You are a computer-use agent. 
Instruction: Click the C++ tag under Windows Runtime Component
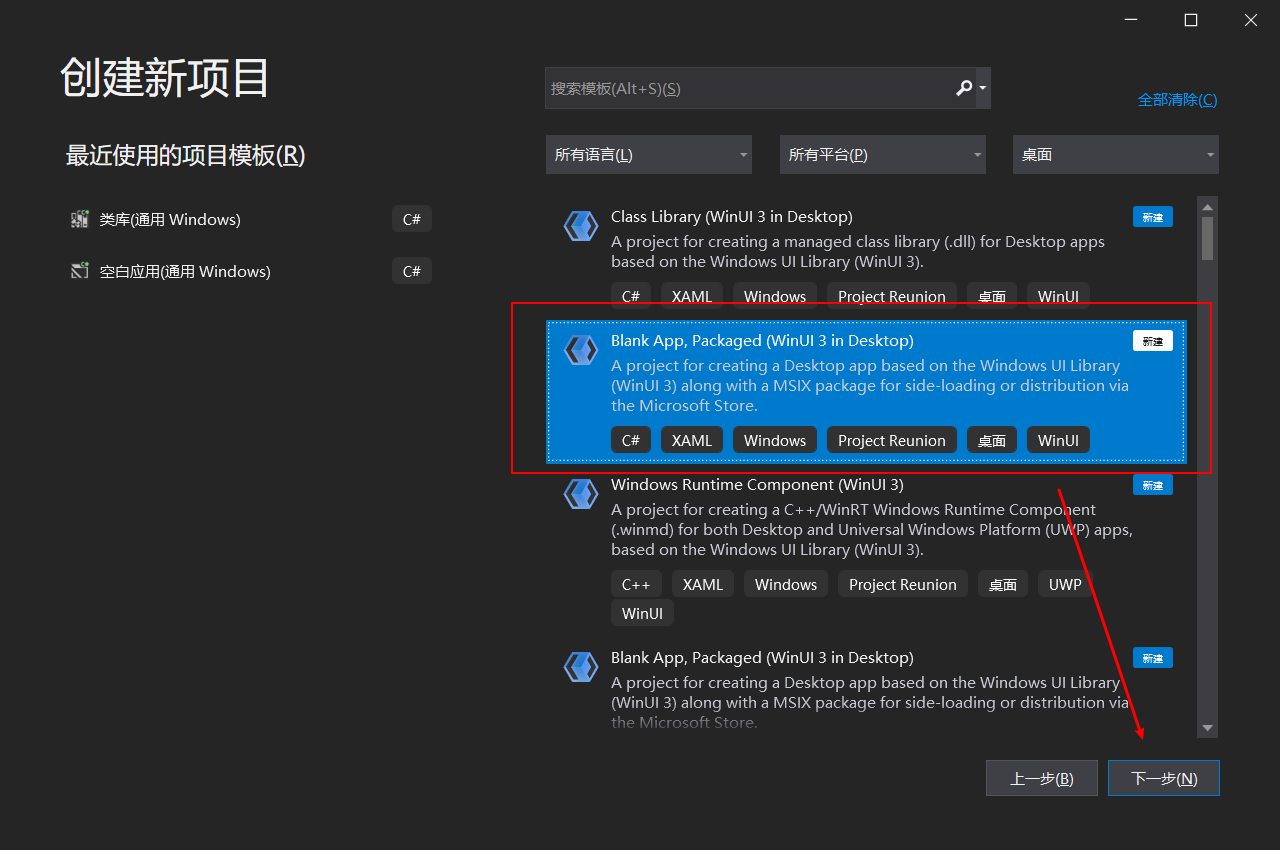coord(636,584)
